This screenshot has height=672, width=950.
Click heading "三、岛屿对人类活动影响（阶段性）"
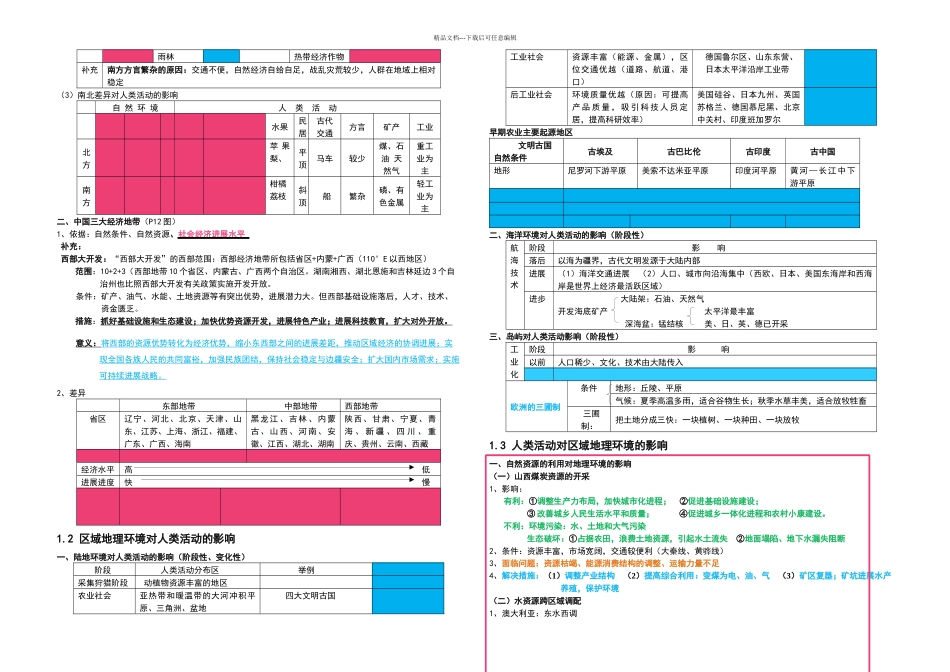click(x=554, y=336)
